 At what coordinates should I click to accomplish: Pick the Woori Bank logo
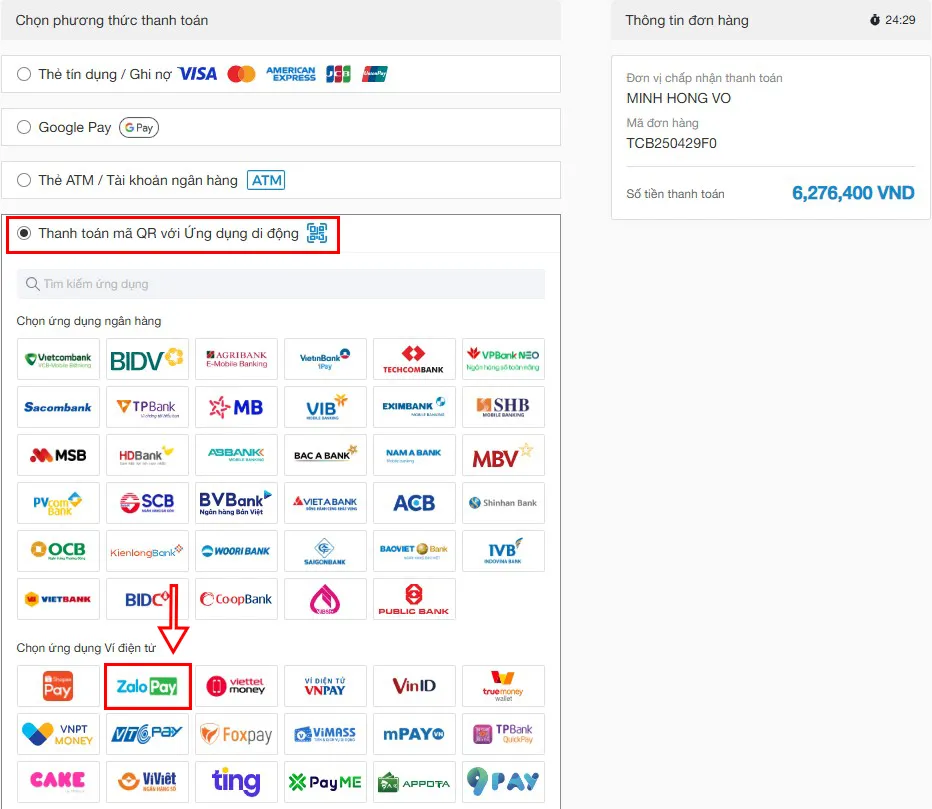[237, 551]
